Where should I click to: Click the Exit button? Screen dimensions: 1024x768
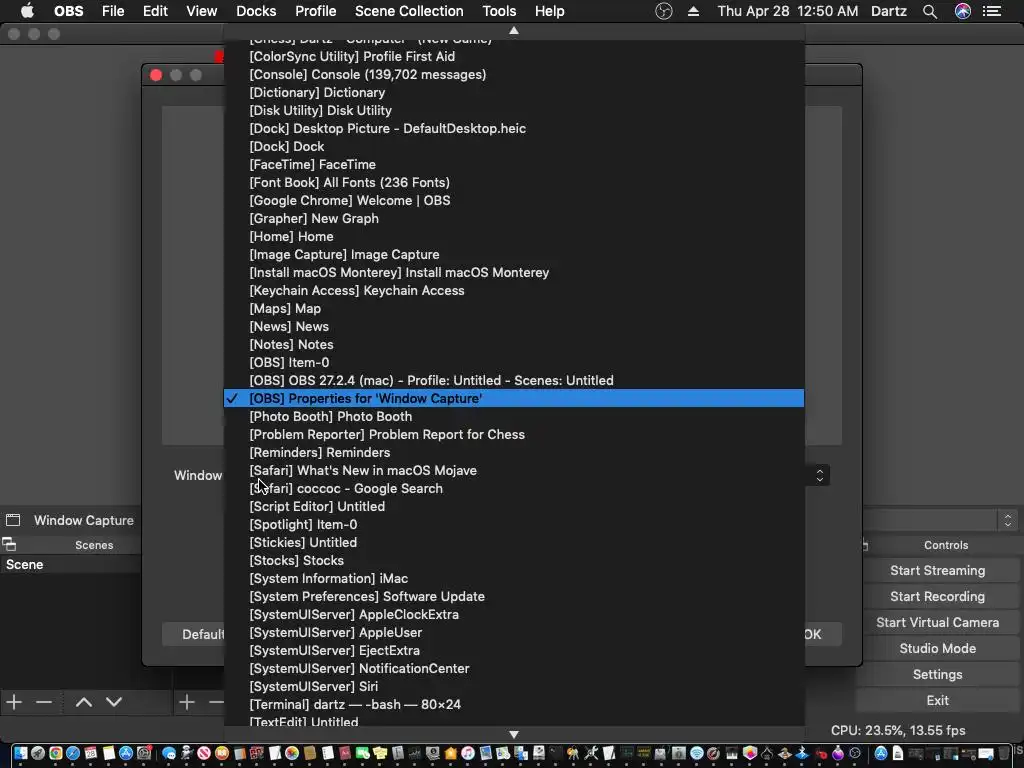click(937, 700)
